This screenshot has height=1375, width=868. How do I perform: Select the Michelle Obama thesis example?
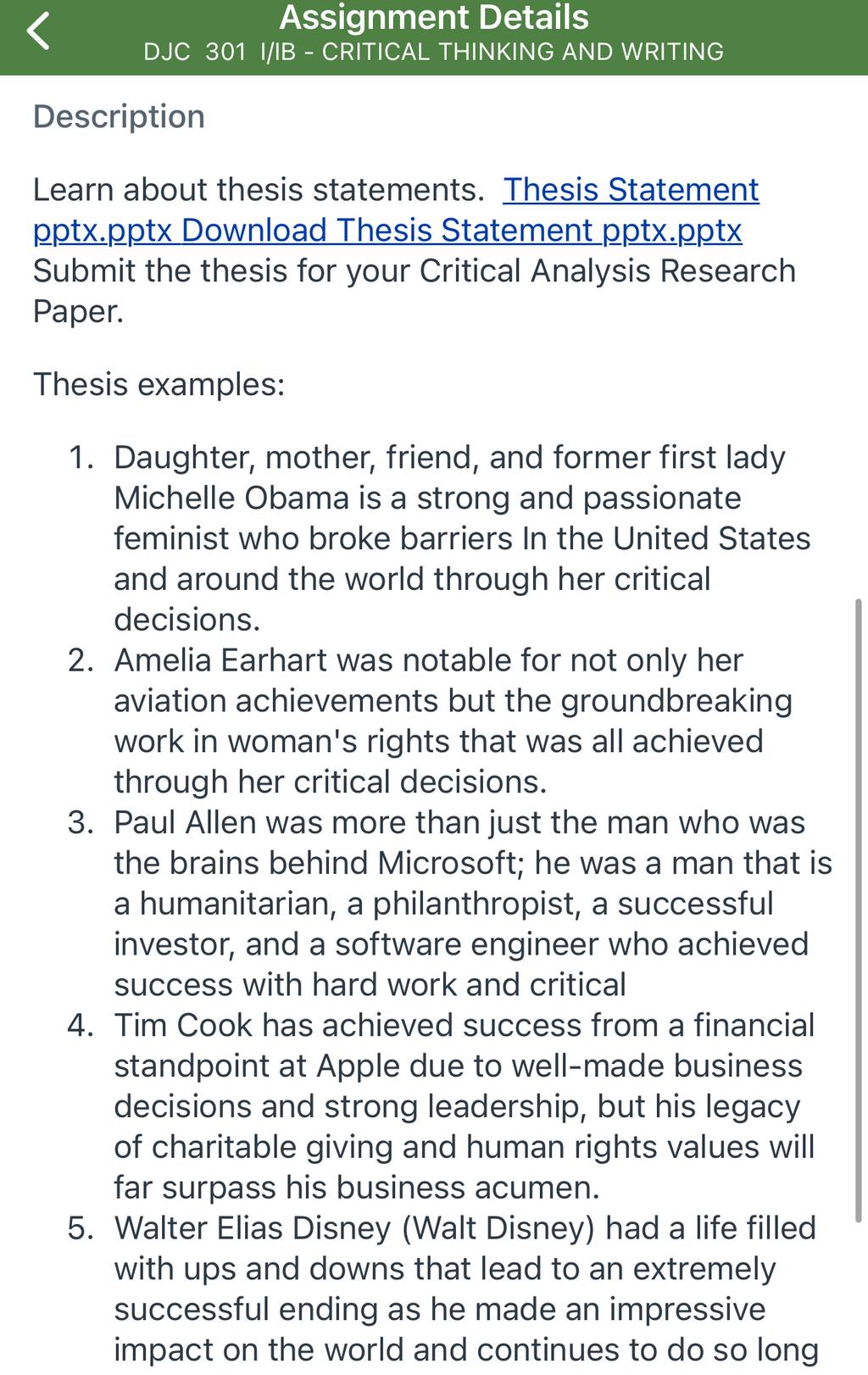coord(462,538)
